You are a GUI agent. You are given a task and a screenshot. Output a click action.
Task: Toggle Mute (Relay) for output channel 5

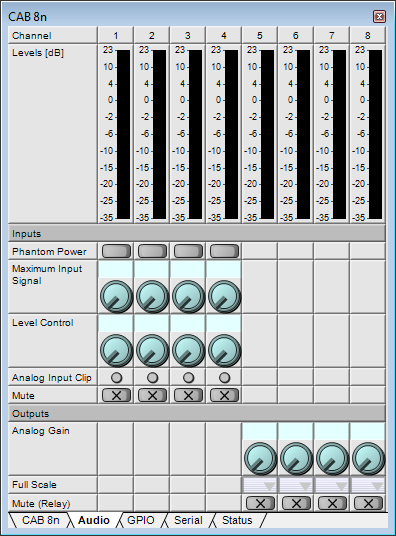(x=260, y=503)
